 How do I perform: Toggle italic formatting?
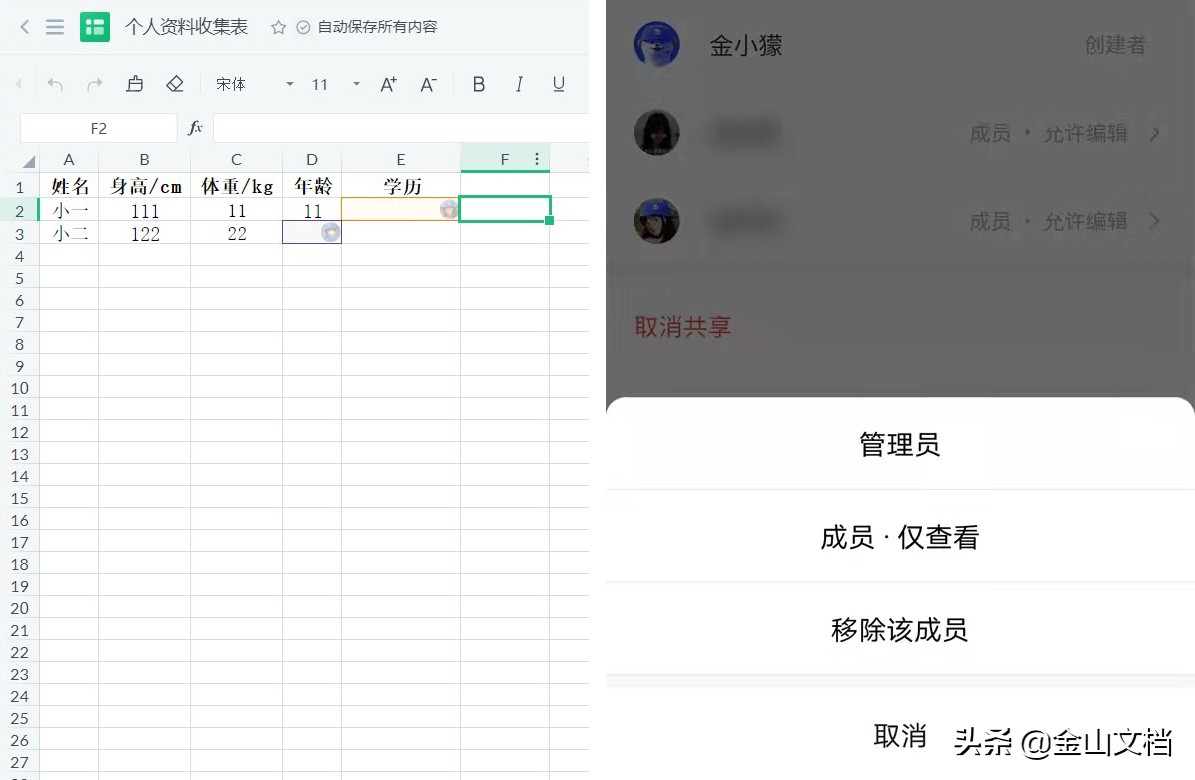(519, 84)
